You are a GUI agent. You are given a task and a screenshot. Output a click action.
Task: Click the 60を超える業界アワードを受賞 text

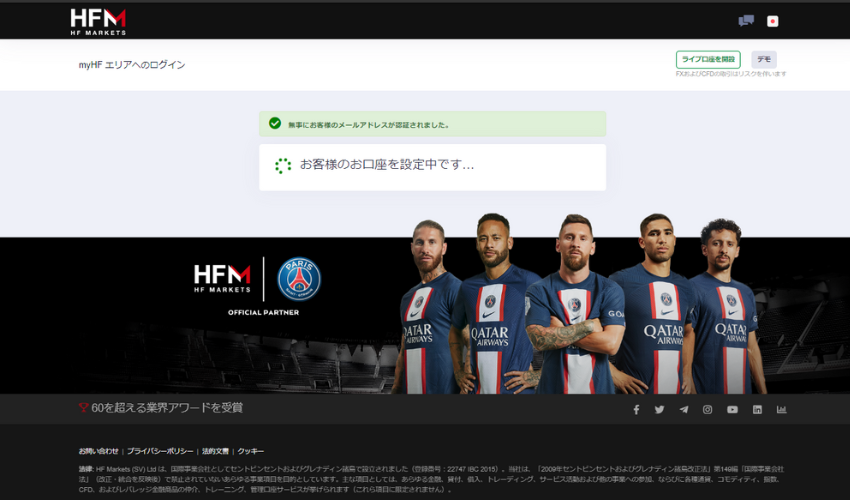(167, 407)
